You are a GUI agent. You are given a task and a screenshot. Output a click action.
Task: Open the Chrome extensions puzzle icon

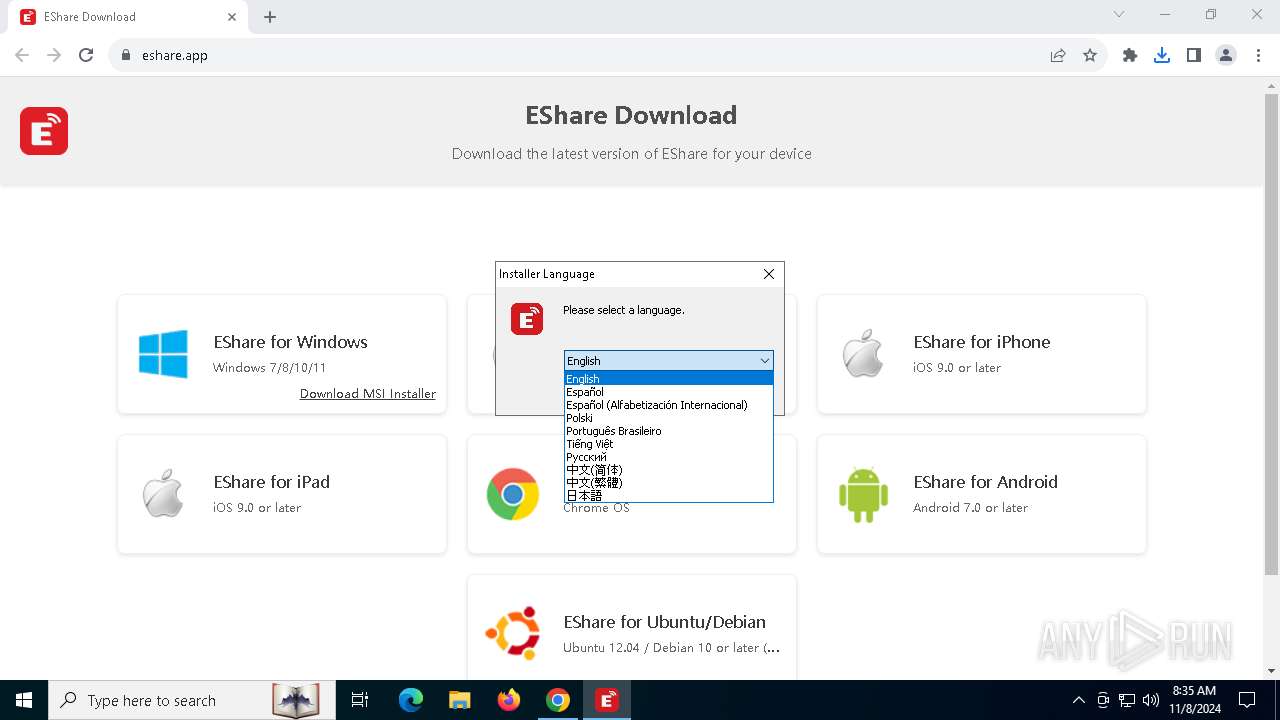point(1130,55)
